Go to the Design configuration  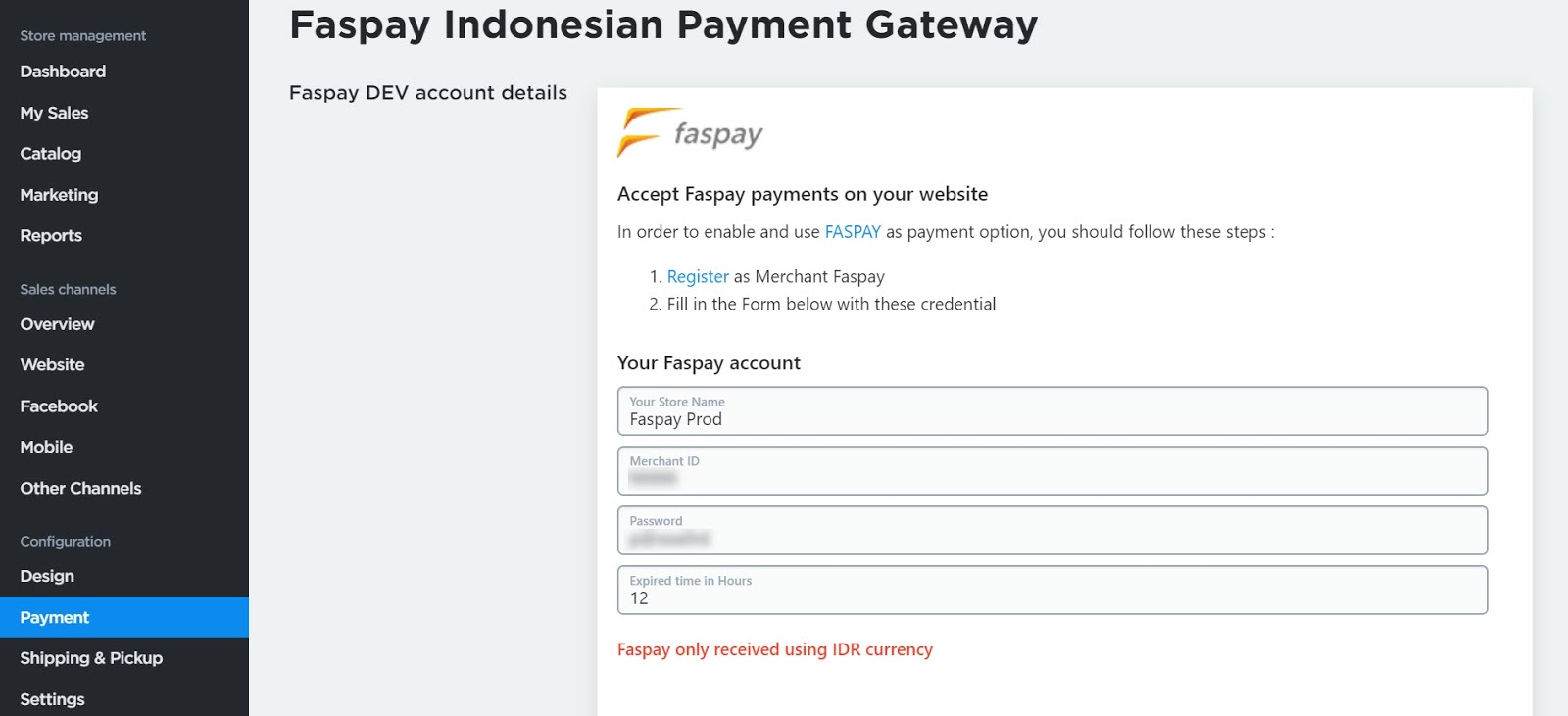click(47, 576)
